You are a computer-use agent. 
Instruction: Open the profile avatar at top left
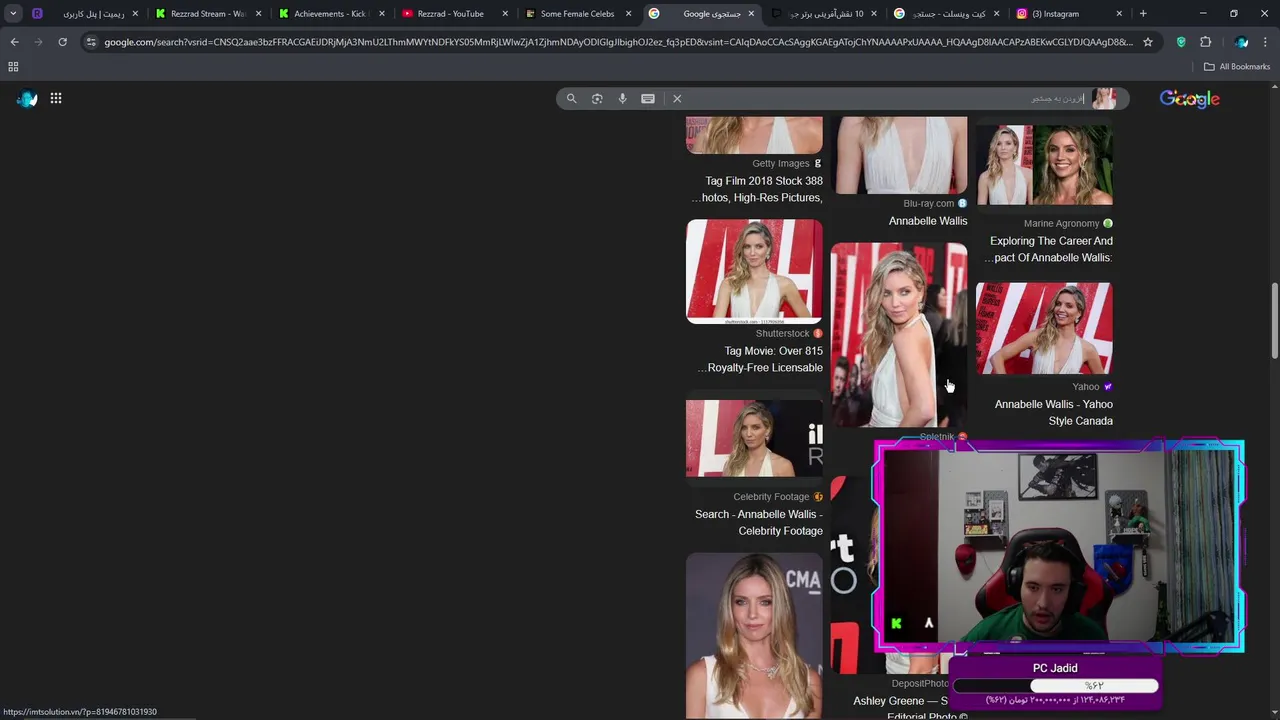coord(27,98)
